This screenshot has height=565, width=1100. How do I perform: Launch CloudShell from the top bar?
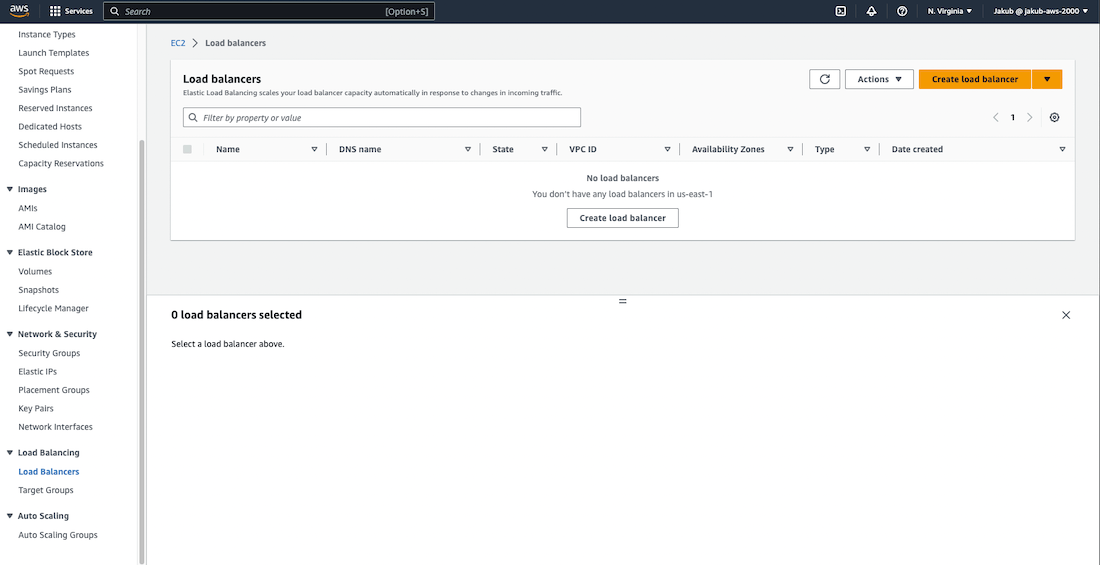[841, 11]
